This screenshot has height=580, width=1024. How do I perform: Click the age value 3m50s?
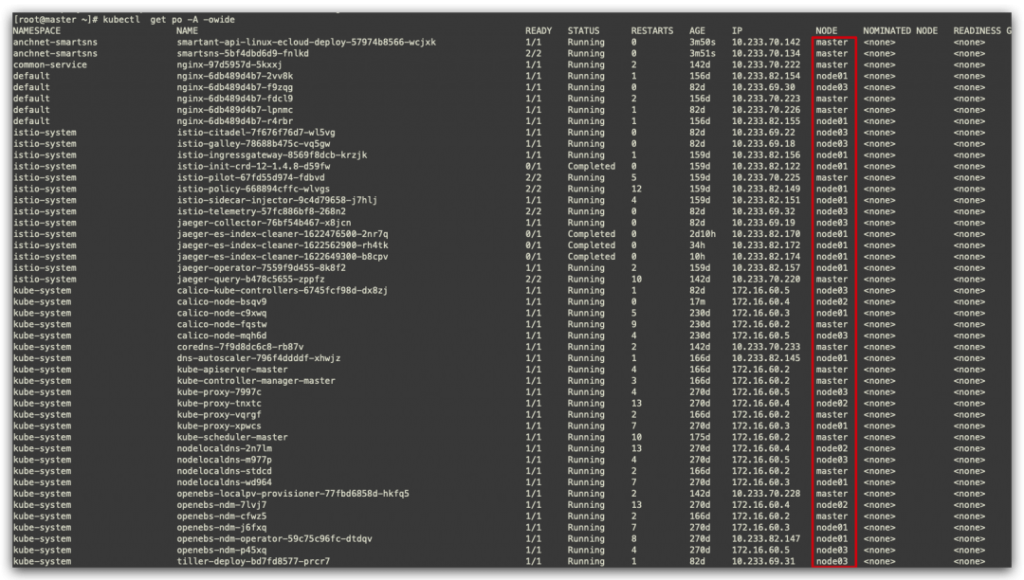coord(702,42)
